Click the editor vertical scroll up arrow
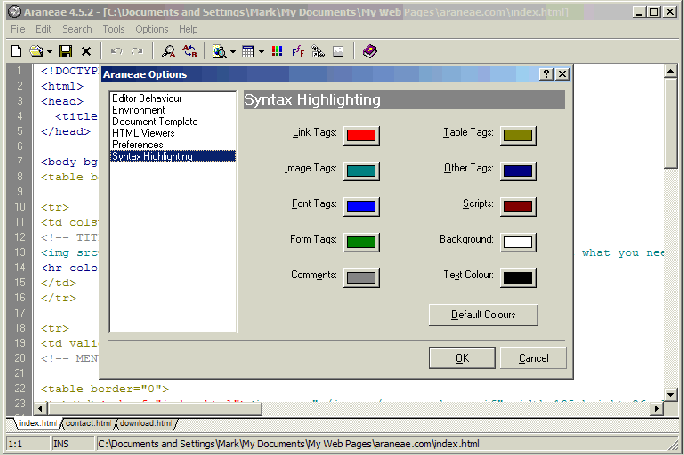 (670, 71)
